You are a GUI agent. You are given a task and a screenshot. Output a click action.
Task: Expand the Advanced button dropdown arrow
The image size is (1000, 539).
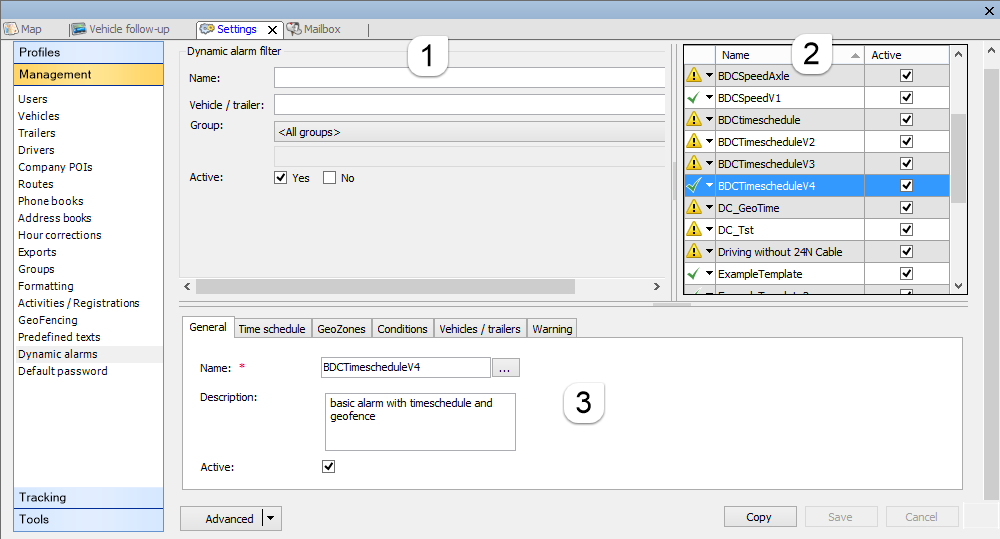pos(271,518)
